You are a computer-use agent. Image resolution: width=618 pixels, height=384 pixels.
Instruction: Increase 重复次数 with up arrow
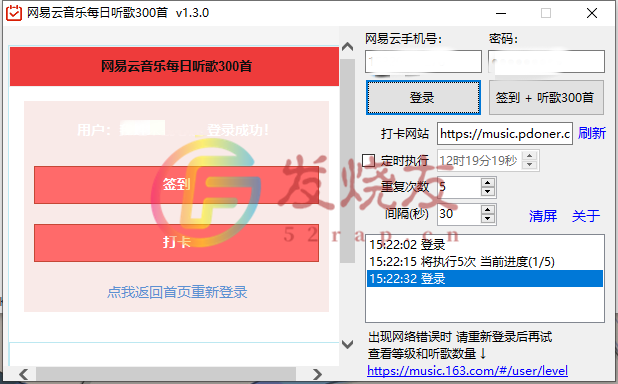[488, 183]
